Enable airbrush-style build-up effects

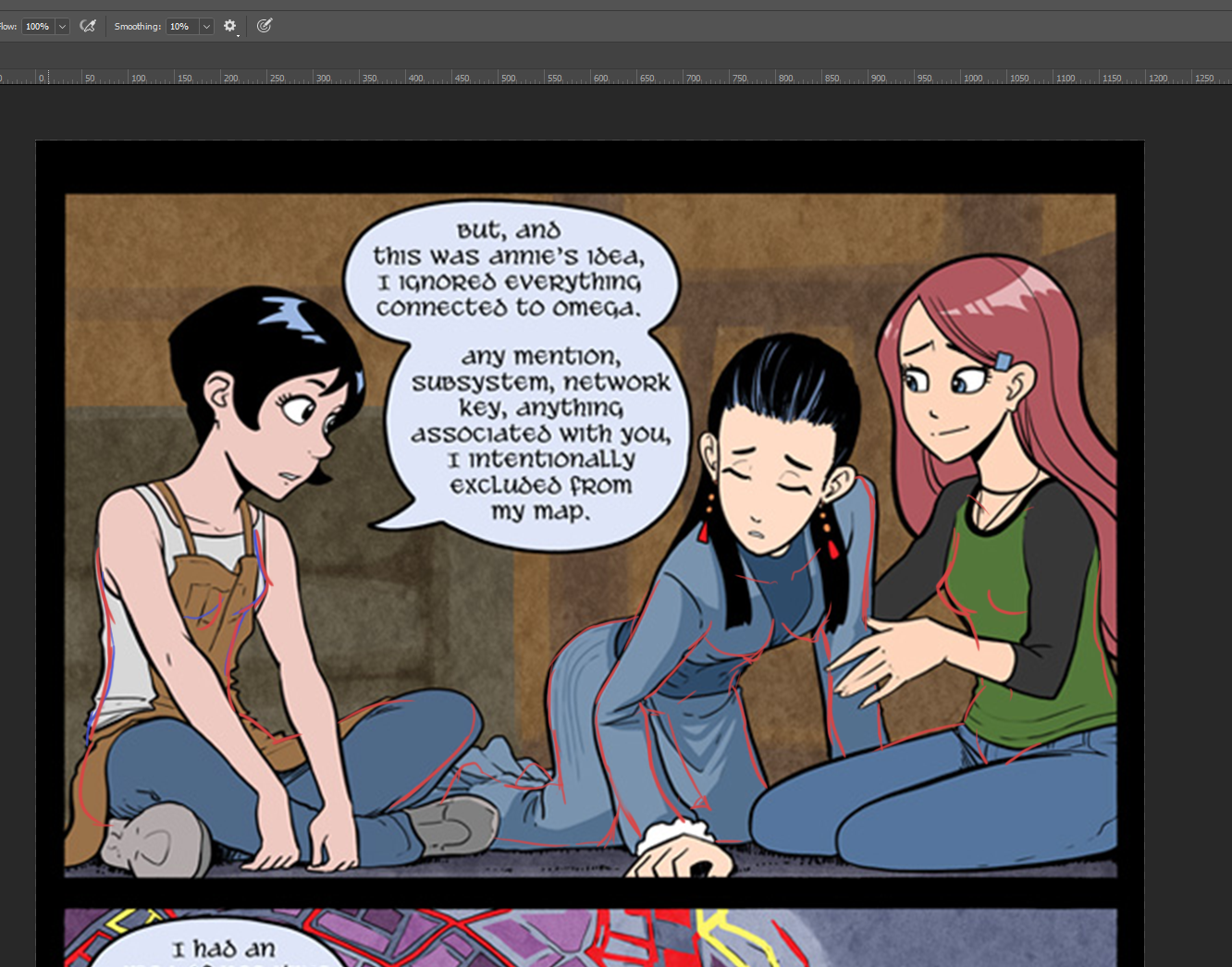[88, 26]
